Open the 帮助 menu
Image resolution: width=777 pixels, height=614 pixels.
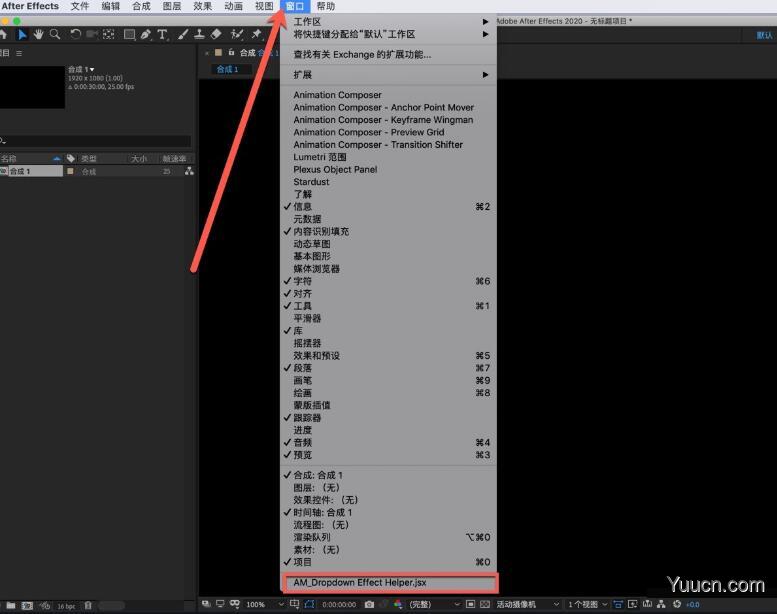tap(326, 6)
